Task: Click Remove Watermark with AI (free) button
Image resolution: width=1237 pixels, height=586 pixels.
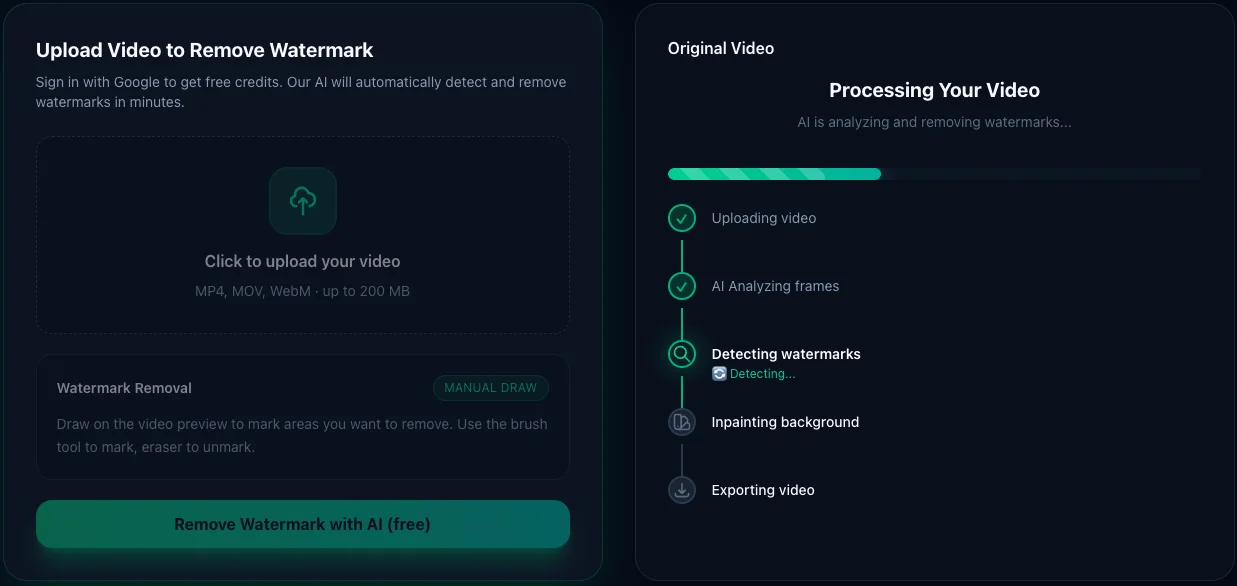Action: 302,523
